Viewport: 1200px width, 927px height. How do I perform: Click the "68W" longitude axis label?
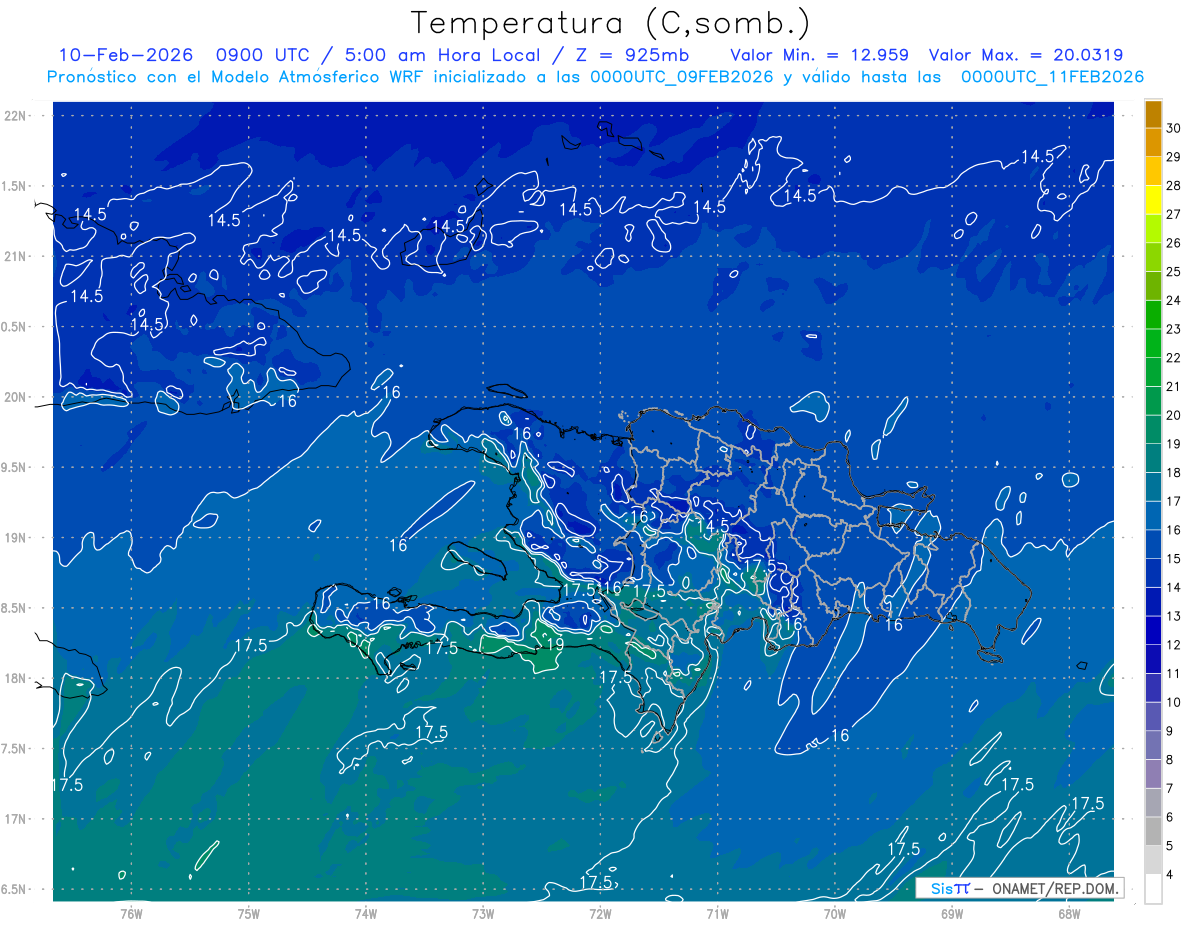[x=1069, y=914]
